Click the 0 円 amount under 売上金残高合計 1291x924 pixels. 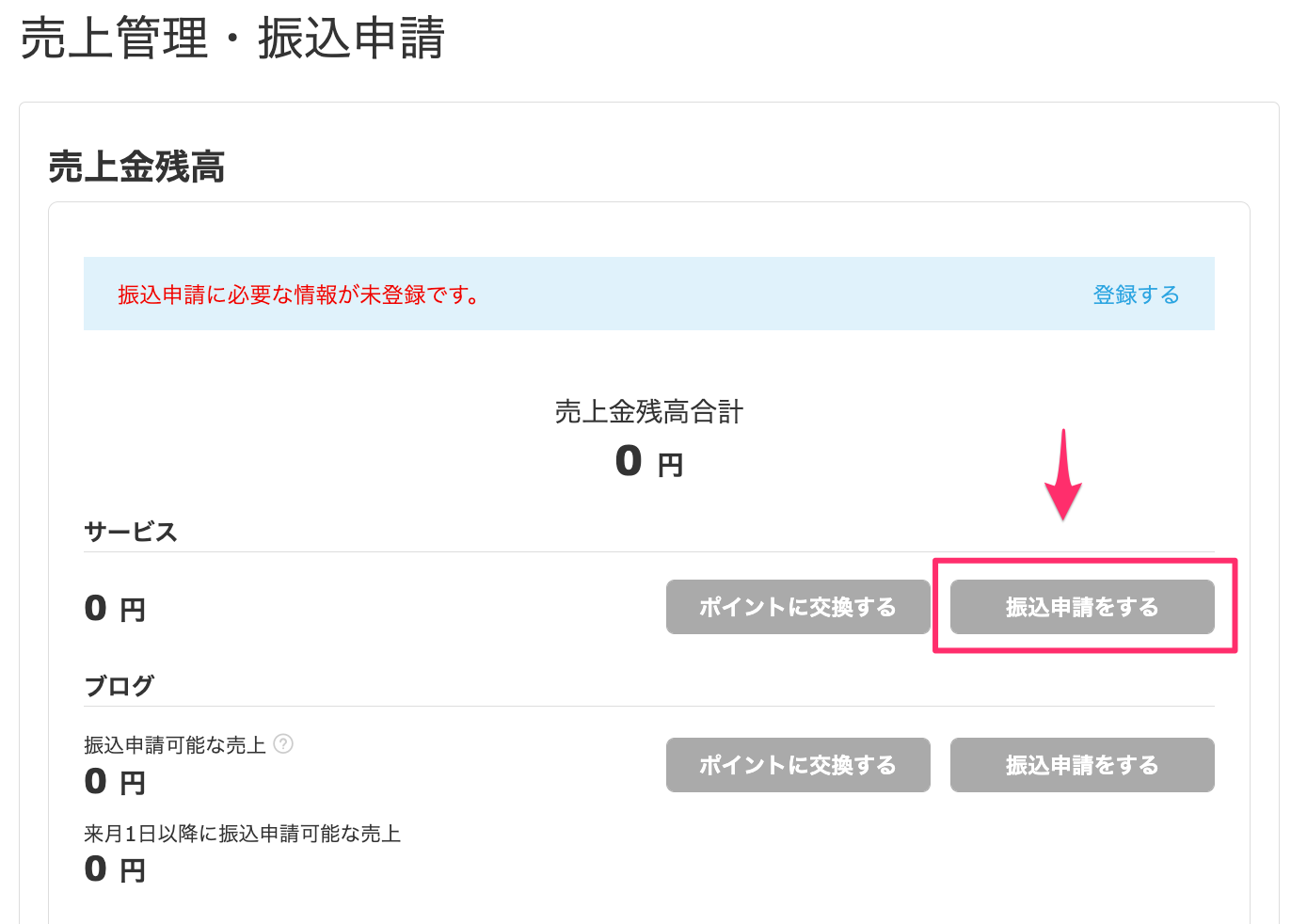click(x=649, y=462)
